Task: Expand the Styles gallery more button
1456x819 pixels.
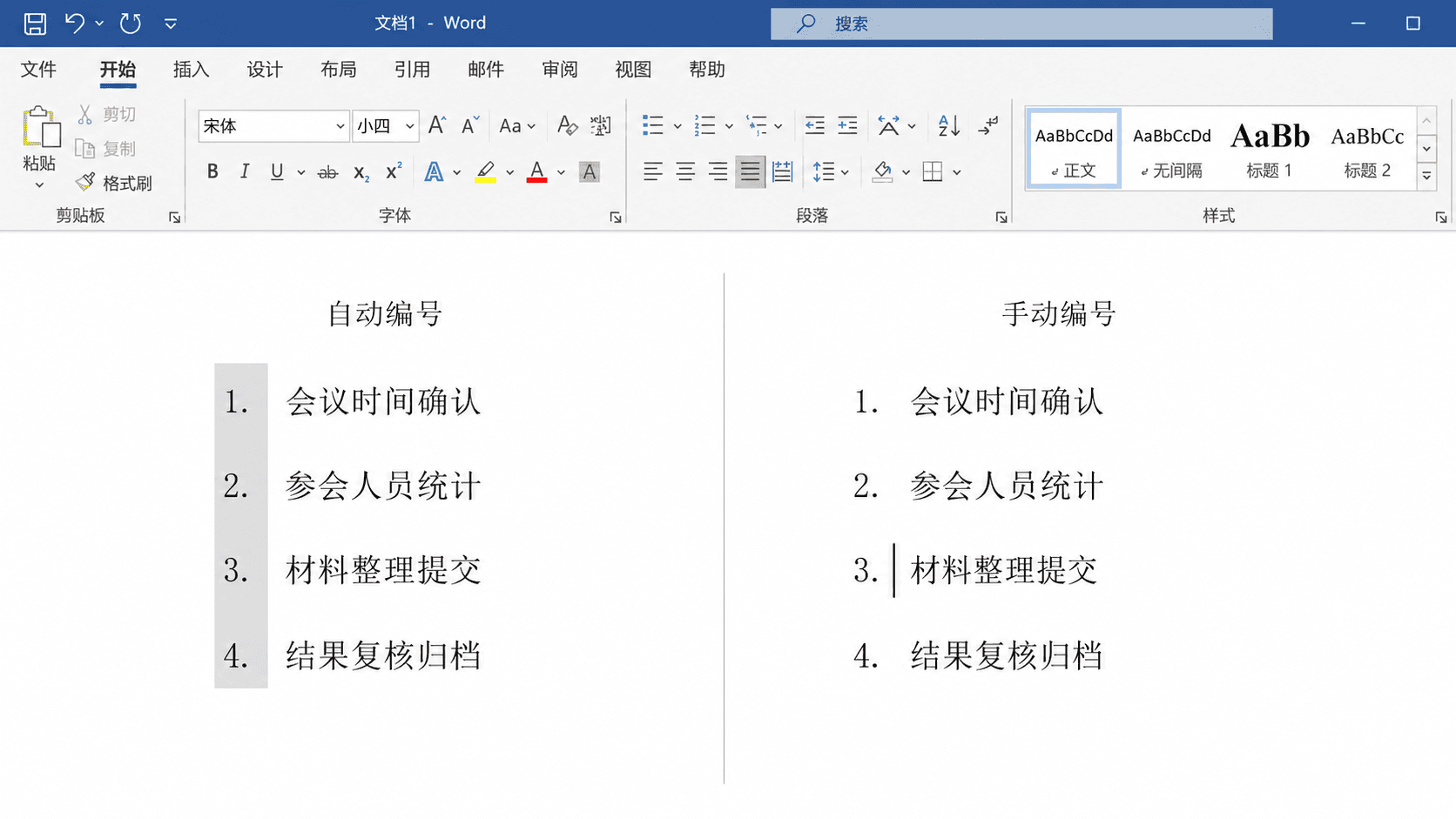Action: pyautogui.click(x=1426, y=176)
